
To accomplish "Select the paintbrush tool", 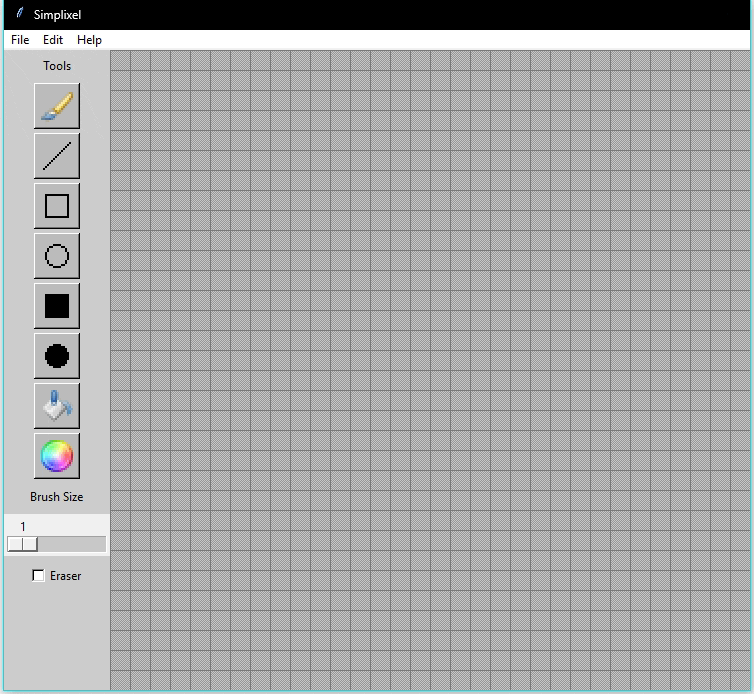I will coord(57,106).
